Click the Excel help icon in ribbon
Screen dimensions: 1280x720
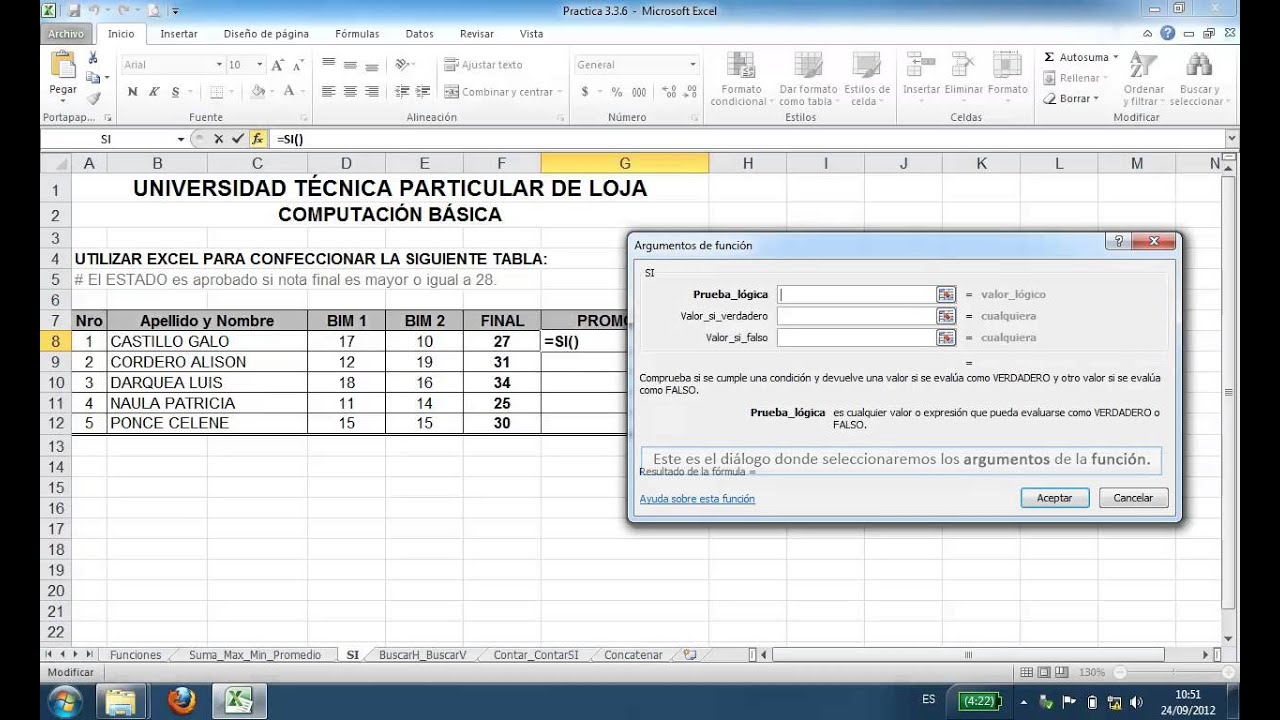pos(1167,34)
